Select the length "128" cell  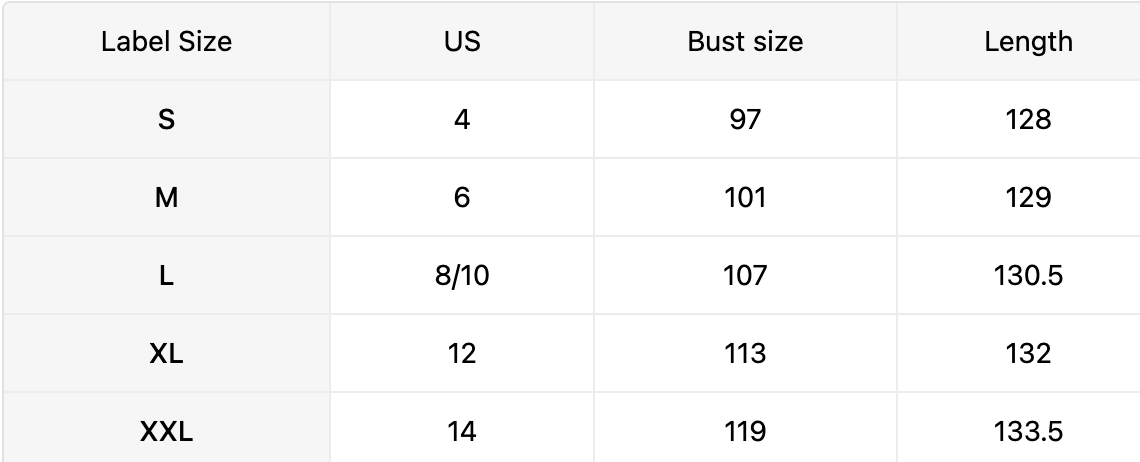click(x=1028, y=120)
